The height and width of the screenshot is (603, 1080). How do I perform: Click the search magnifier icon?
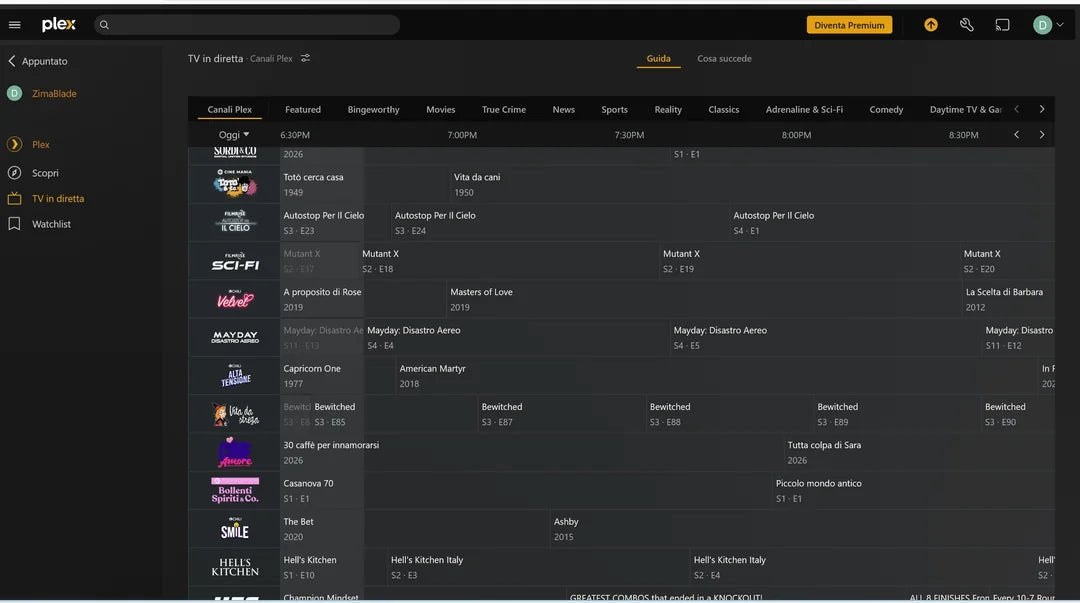point(104,25)
